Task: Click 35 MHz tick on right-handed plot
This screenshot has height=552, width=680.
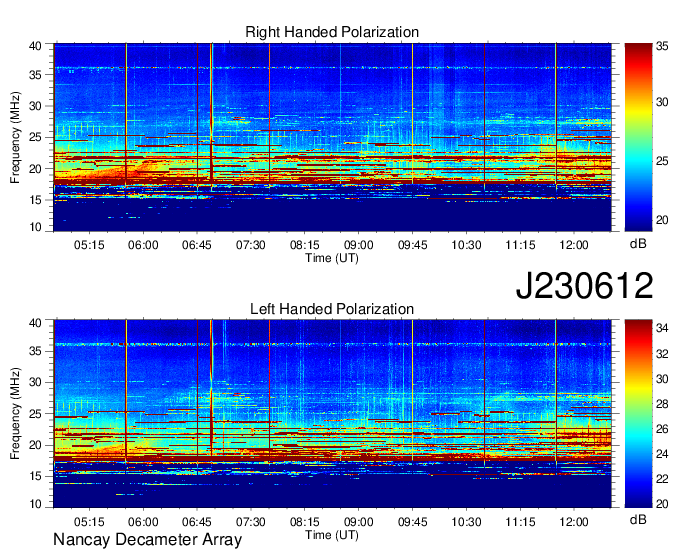Action: [36, 75]
